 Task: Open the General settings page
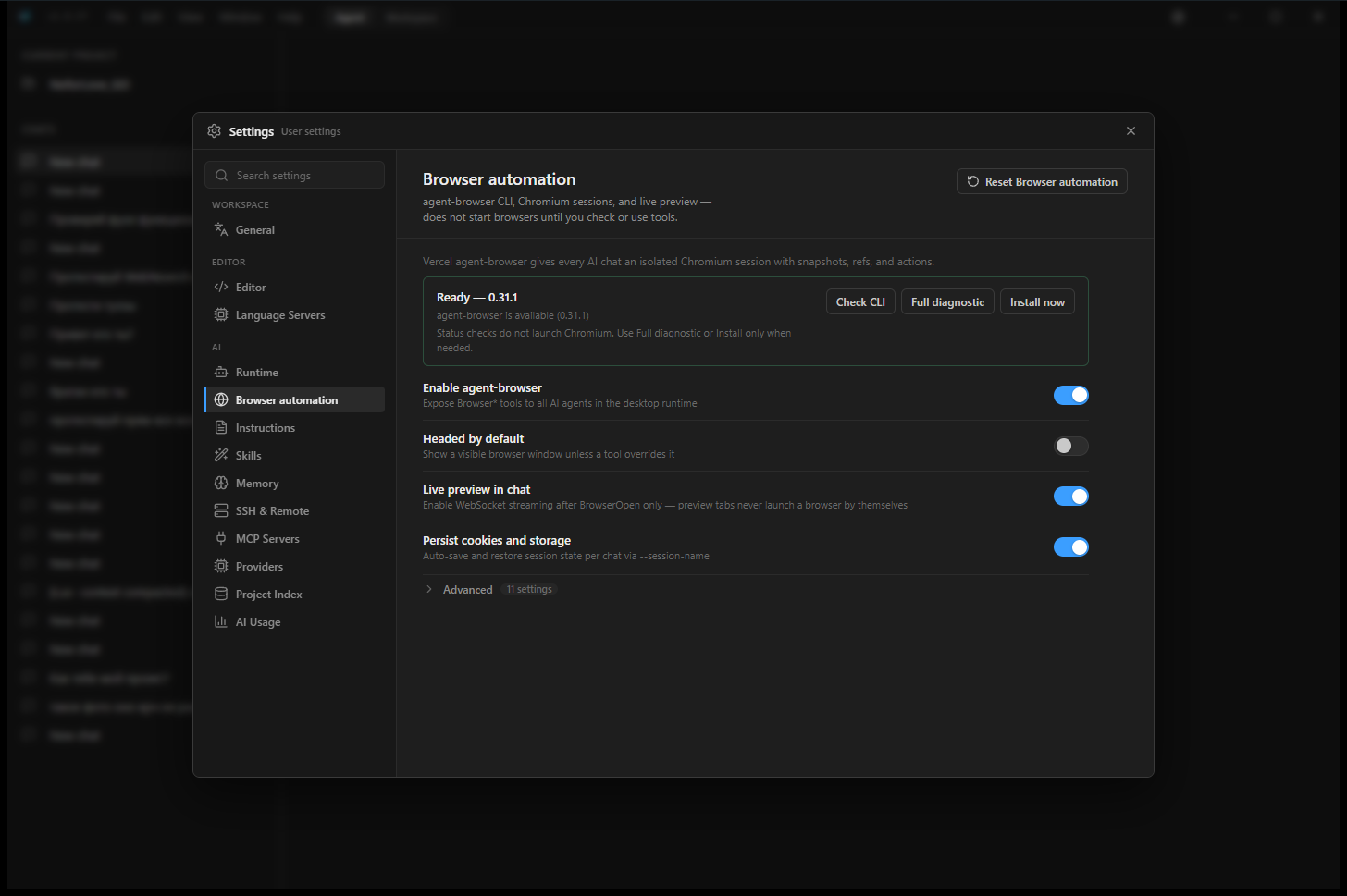294,230
